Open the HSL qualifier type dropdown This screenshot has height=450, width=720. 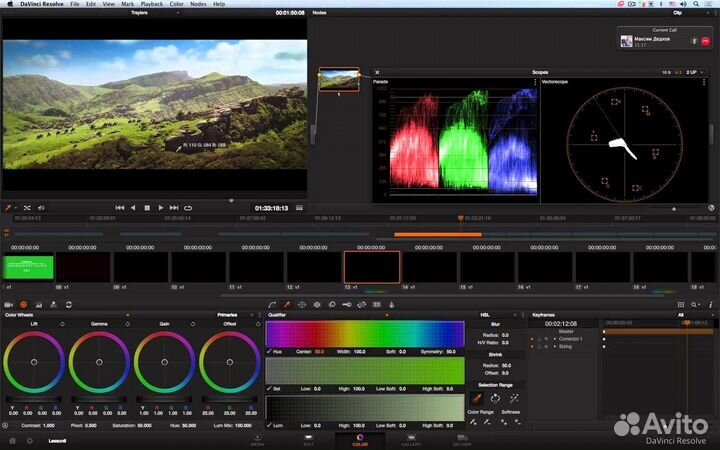click(x=486, y=314)
